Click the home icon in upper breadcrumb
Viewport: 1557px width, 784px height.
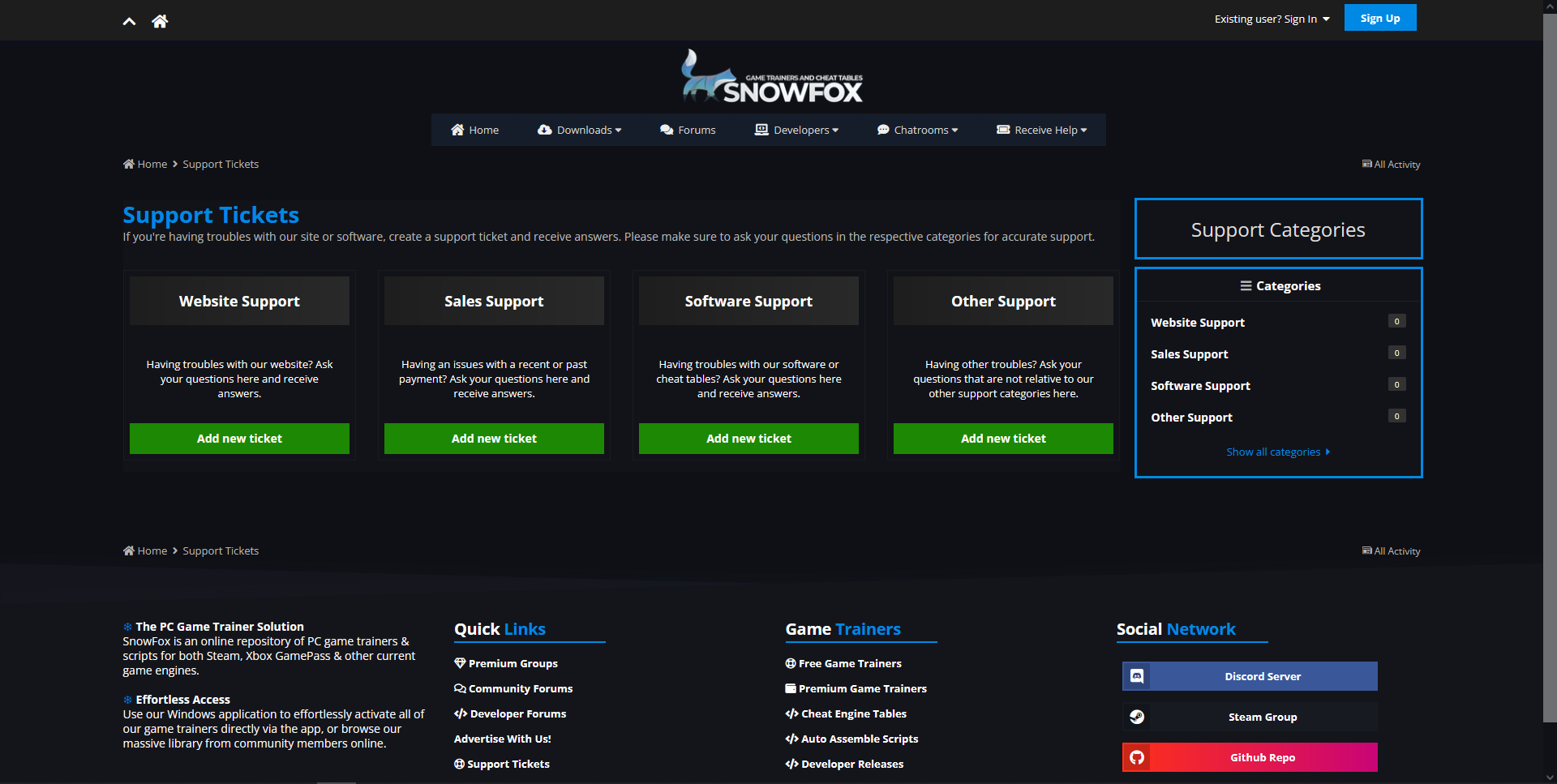(x=129, y=164)
